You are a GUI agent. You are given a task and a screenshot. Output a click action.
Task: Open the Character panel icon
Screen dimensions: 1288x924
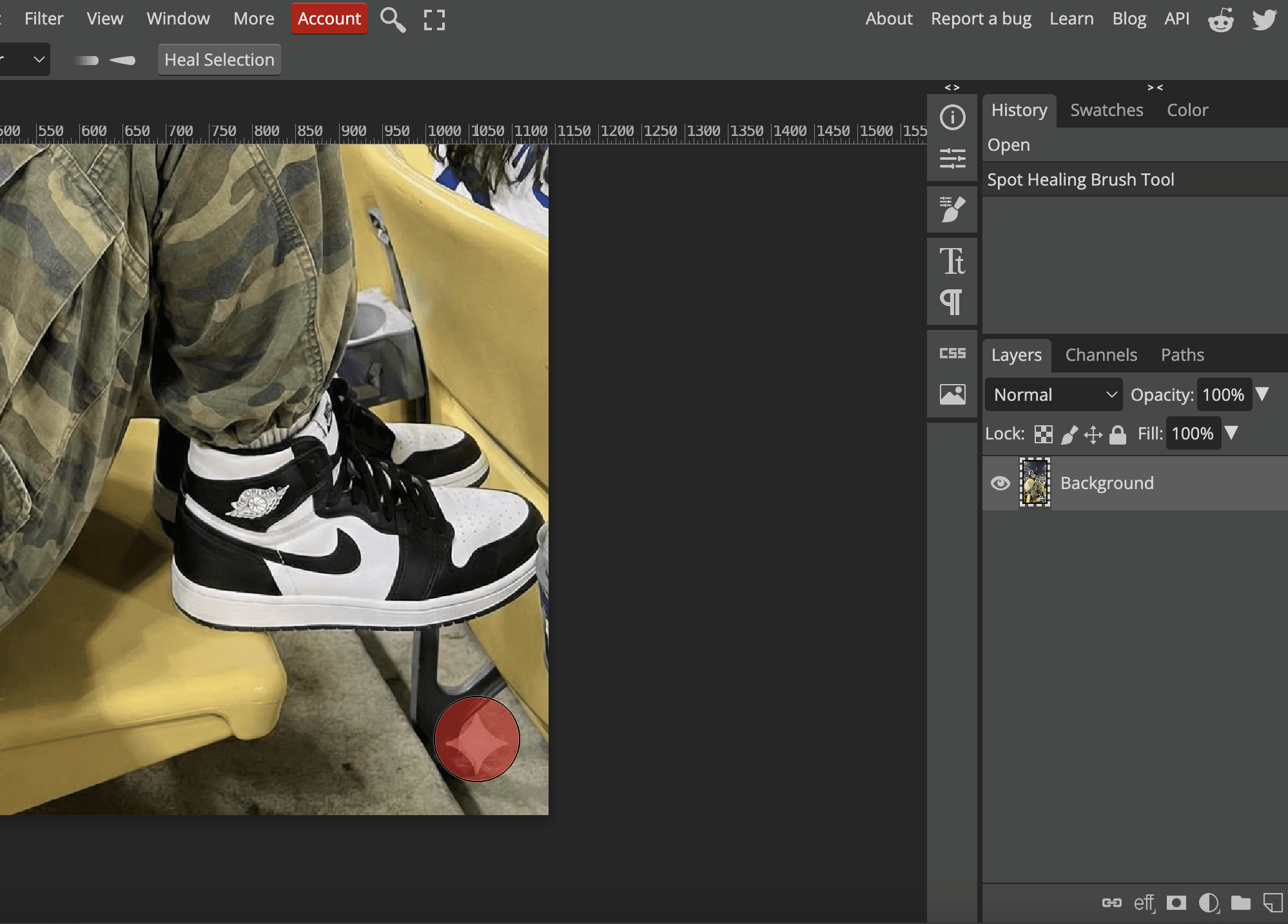pos(952,261)
